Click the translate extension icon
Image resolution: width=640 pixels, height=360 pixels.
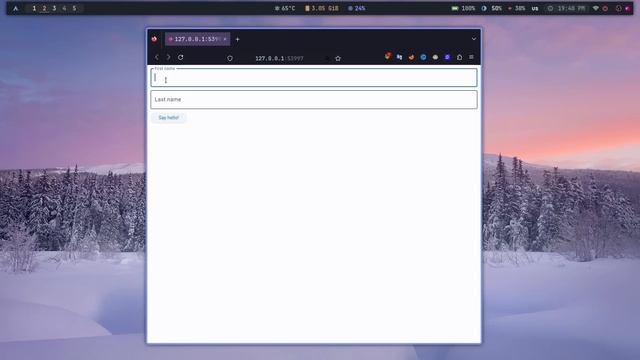[x=400, y=57]
